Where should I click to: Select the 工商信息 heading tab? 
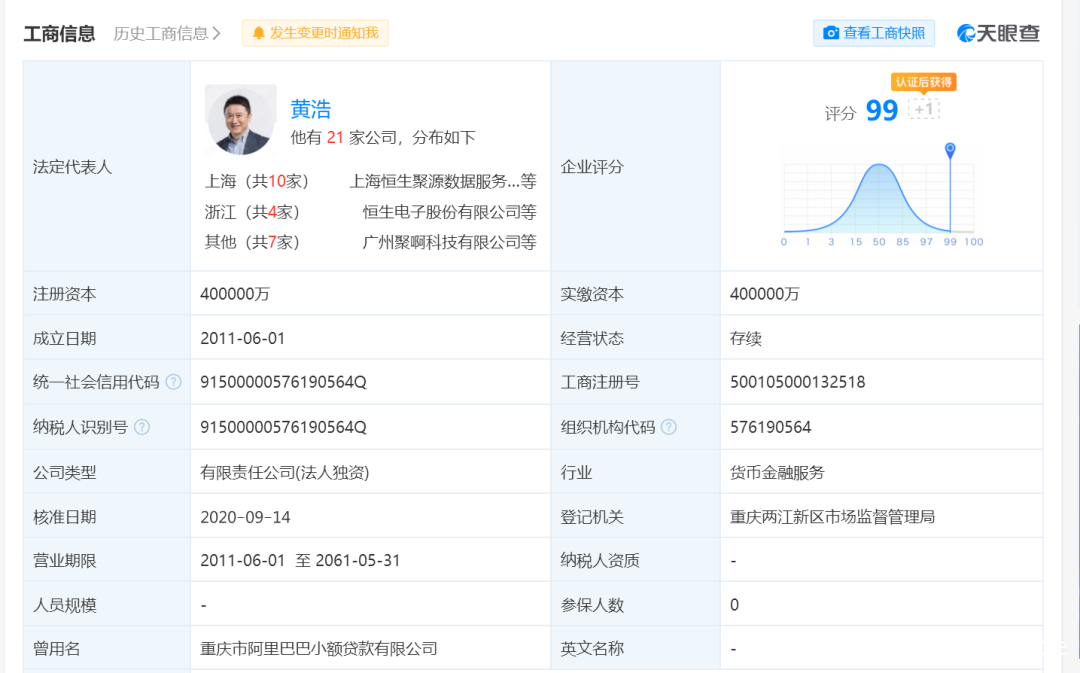59,33
